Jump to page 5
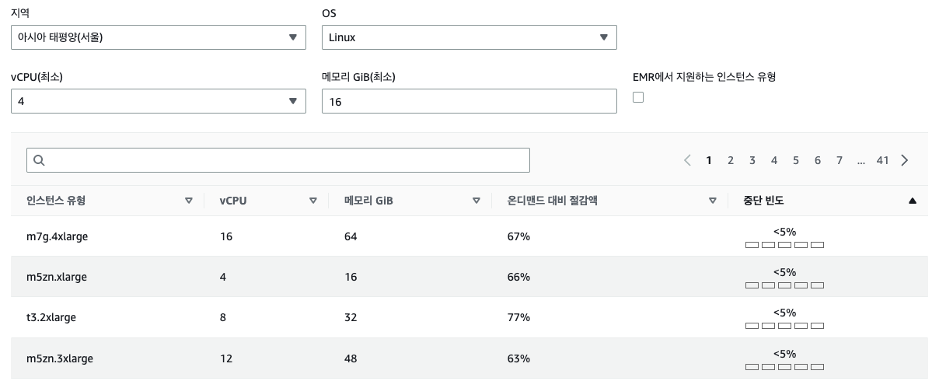 click(796, 160)
